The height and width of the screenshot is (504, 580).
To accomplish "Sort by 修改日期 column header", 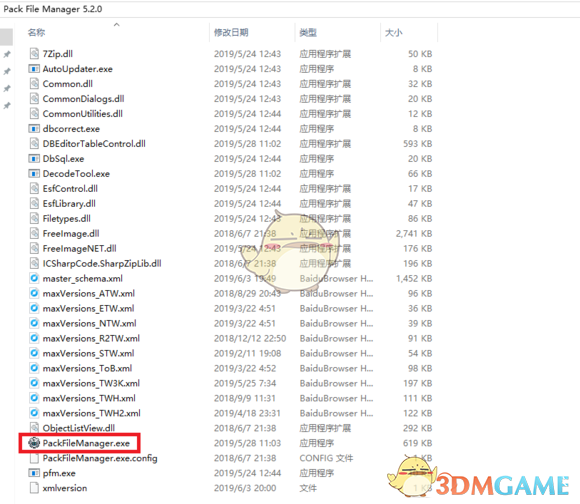I will [x=231, y=33].
